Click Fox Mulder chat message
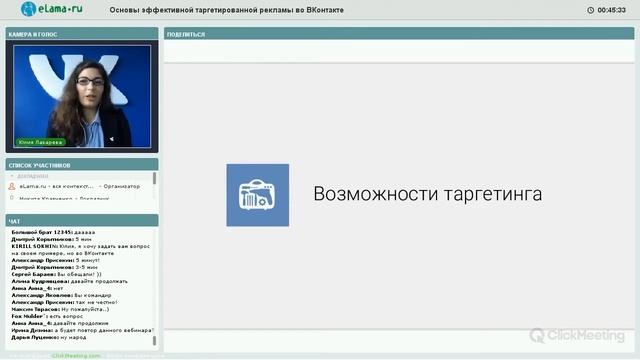Screen dimensions: 640x360 click(x=47, y=316)
